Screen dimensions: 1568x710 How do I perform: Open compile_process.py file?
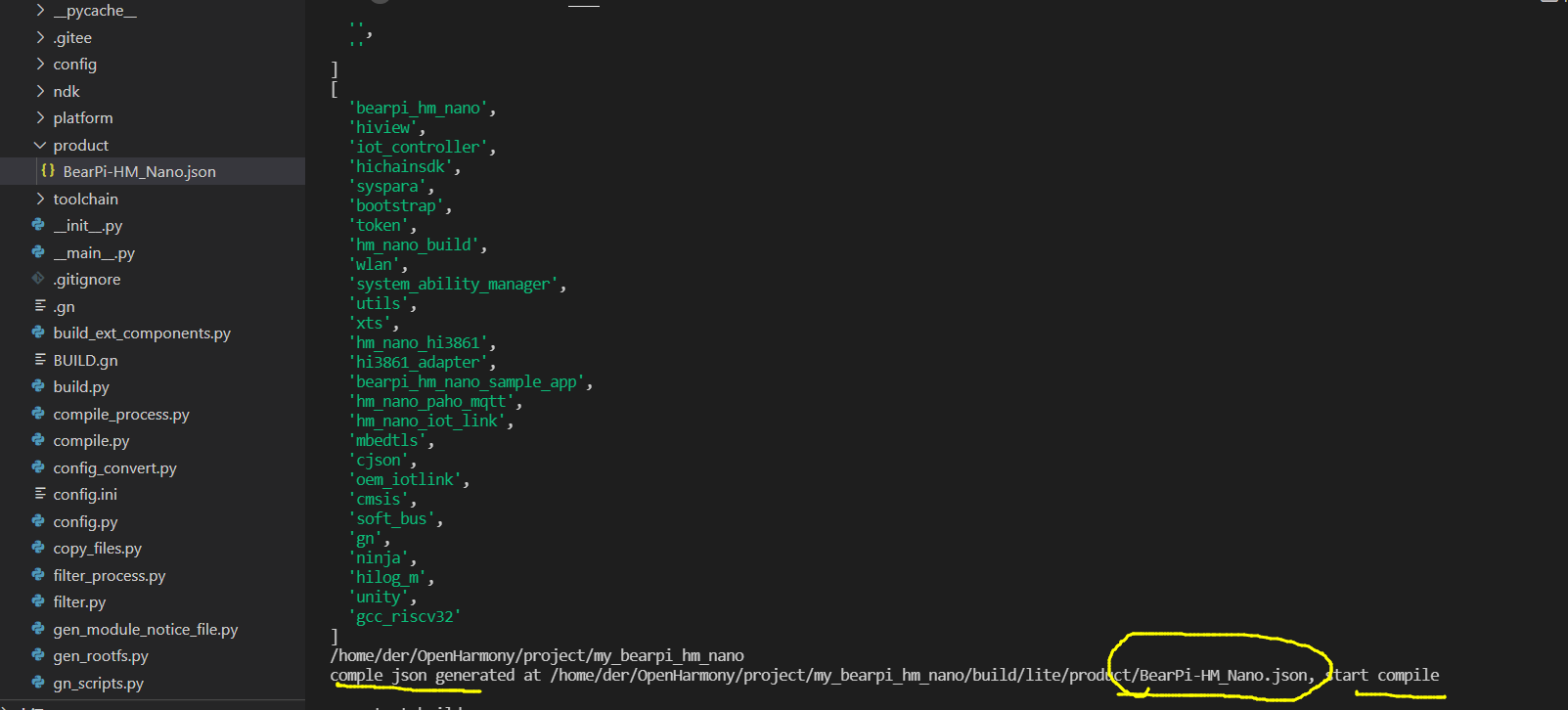click(x=121, y=415)
